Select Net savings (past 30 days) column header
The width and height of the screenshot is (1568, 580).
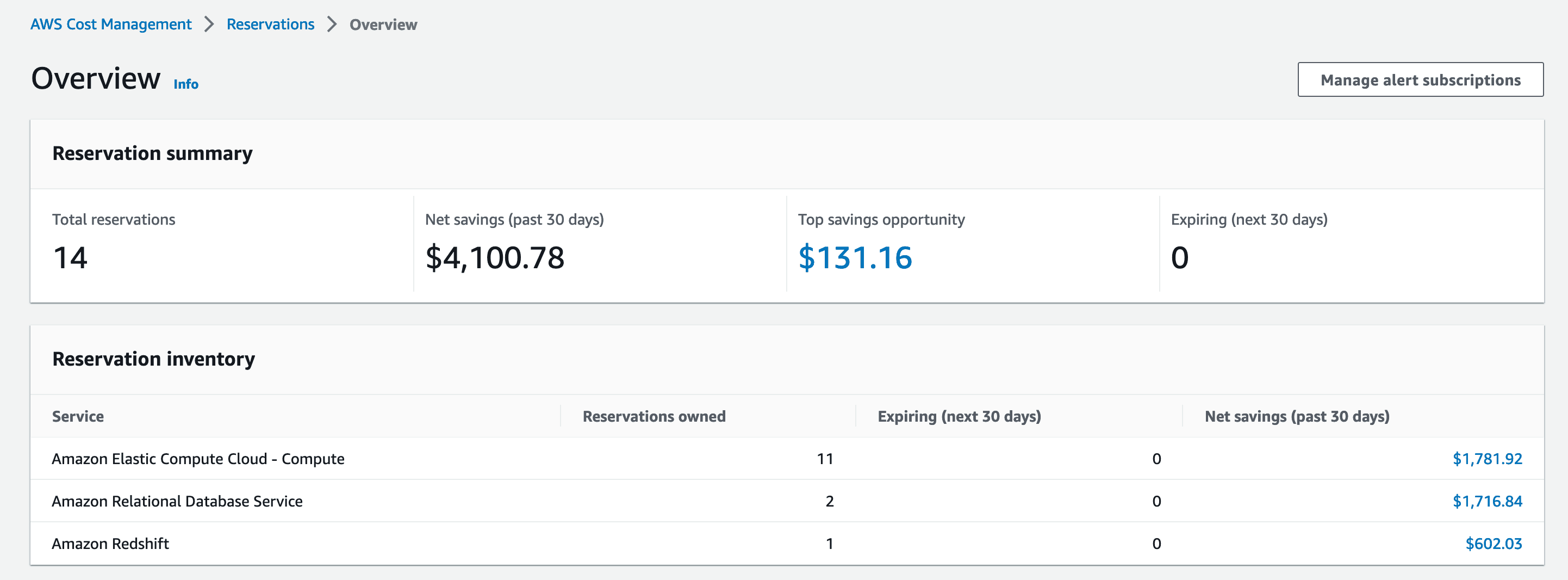point(1297,416)
